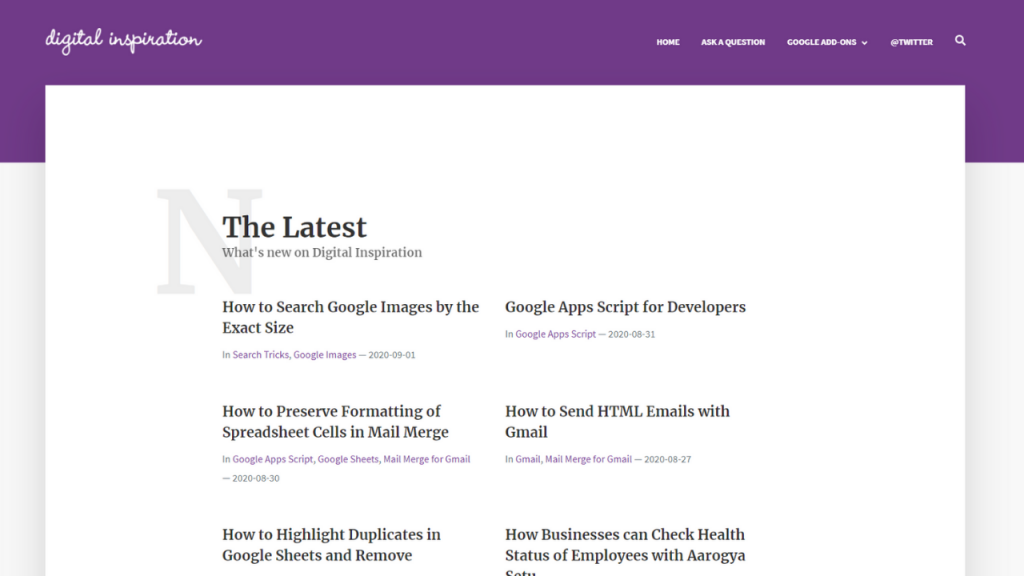Click The Latest section heading
The image size is (1024, 576).
[294, 227]
